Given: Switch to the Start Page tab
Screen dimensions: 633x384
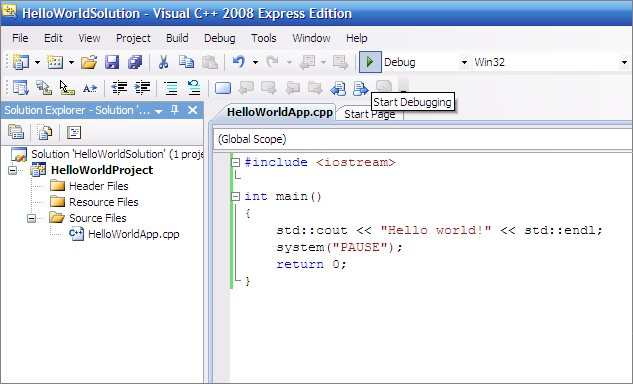Looking at the screenshot, I should [369, 114].
